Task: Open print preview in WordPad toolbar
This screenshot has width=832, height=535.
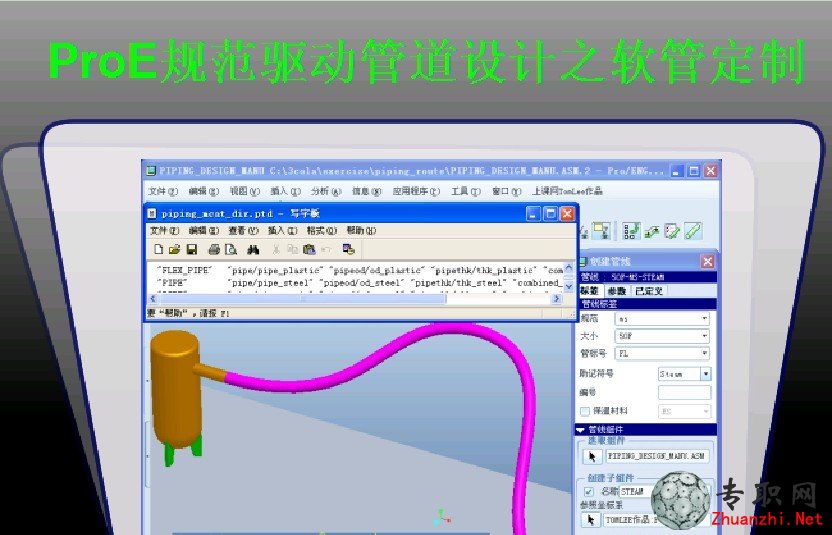Action: pyautogui.click(x=231, y=249)
